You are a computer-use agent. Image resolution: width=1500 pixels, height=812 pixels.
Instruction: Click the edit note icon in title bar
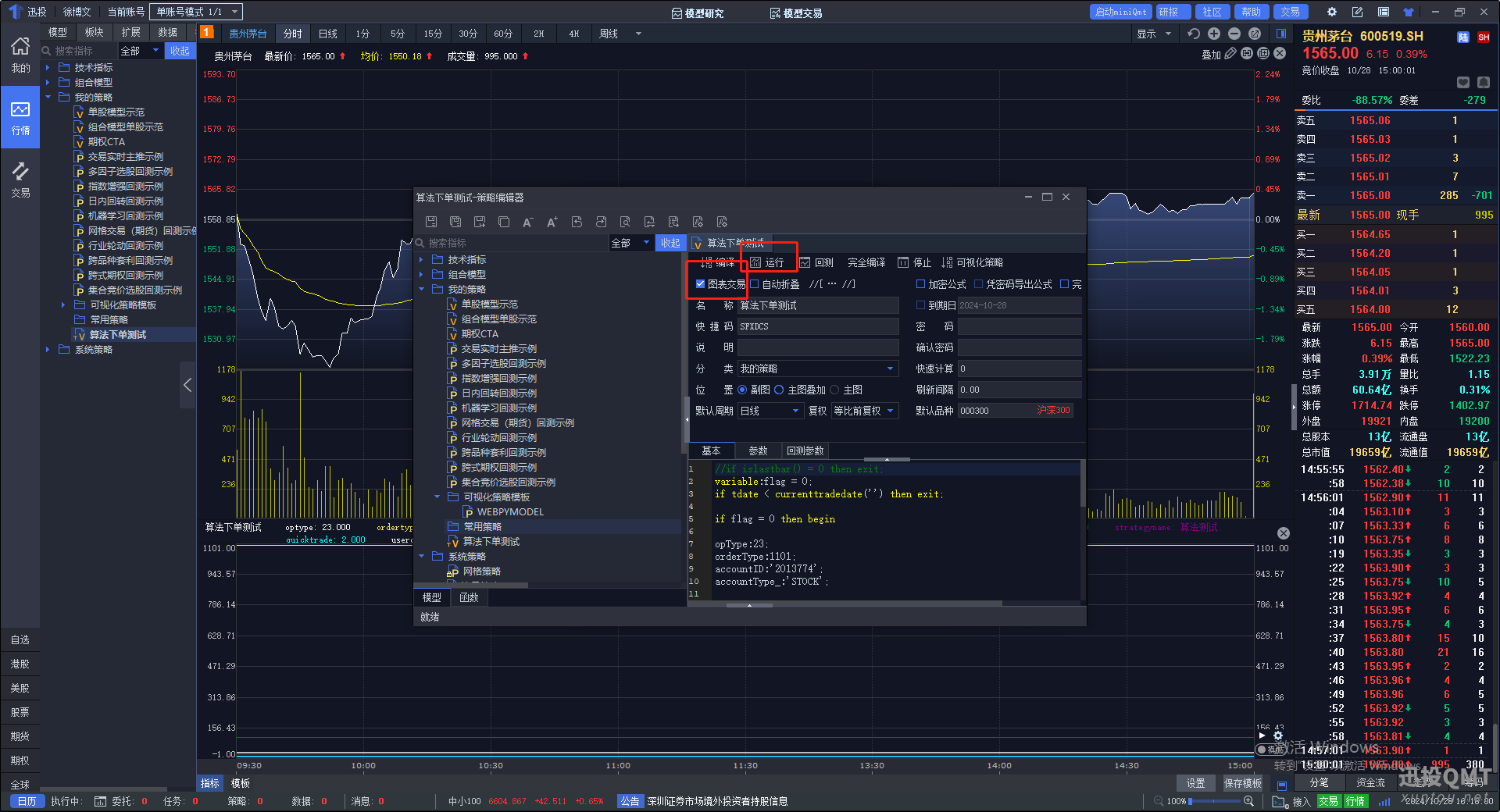tap(1357, 12)
